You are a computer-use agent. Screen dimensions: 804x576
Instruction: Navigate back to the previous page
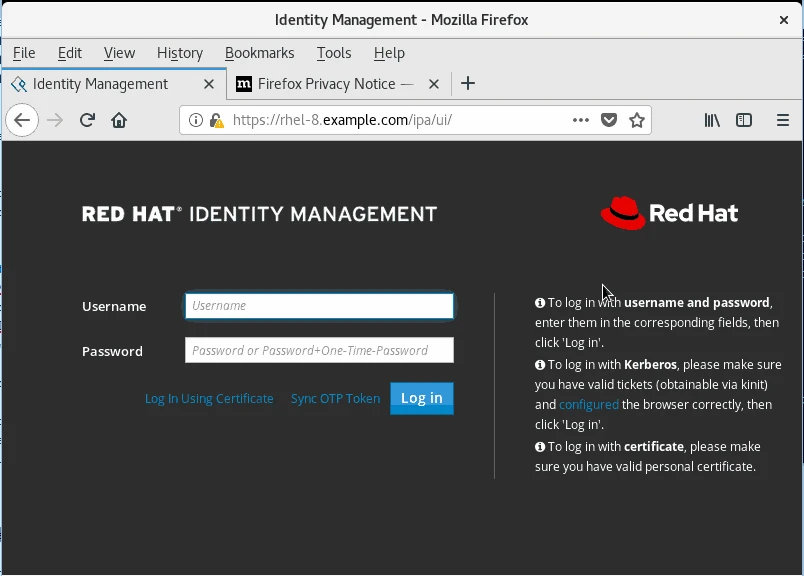[x=22, y=120]
